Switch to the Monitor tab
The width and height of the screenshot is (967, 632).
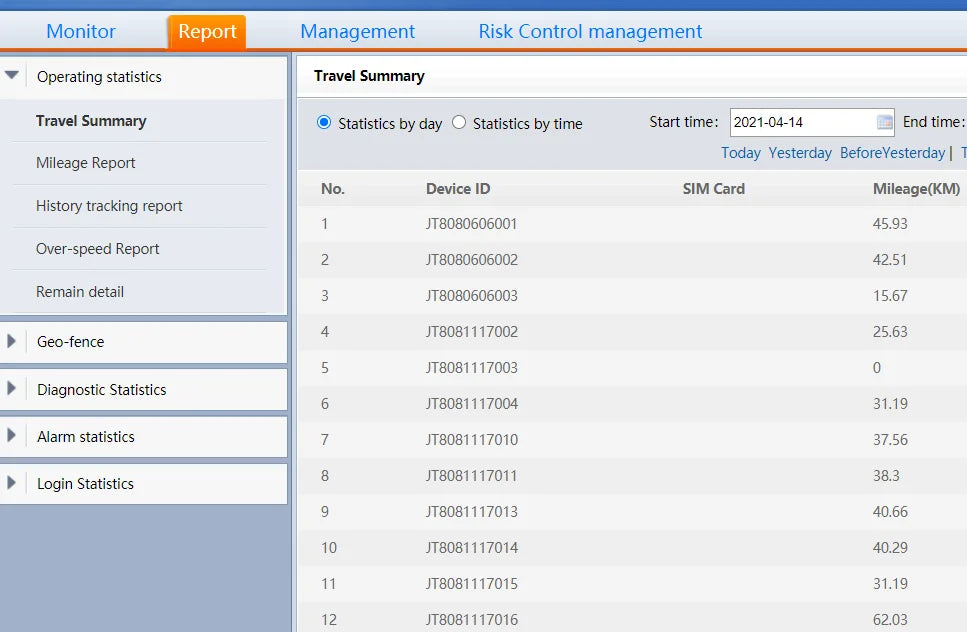click(x=81, y=31)
